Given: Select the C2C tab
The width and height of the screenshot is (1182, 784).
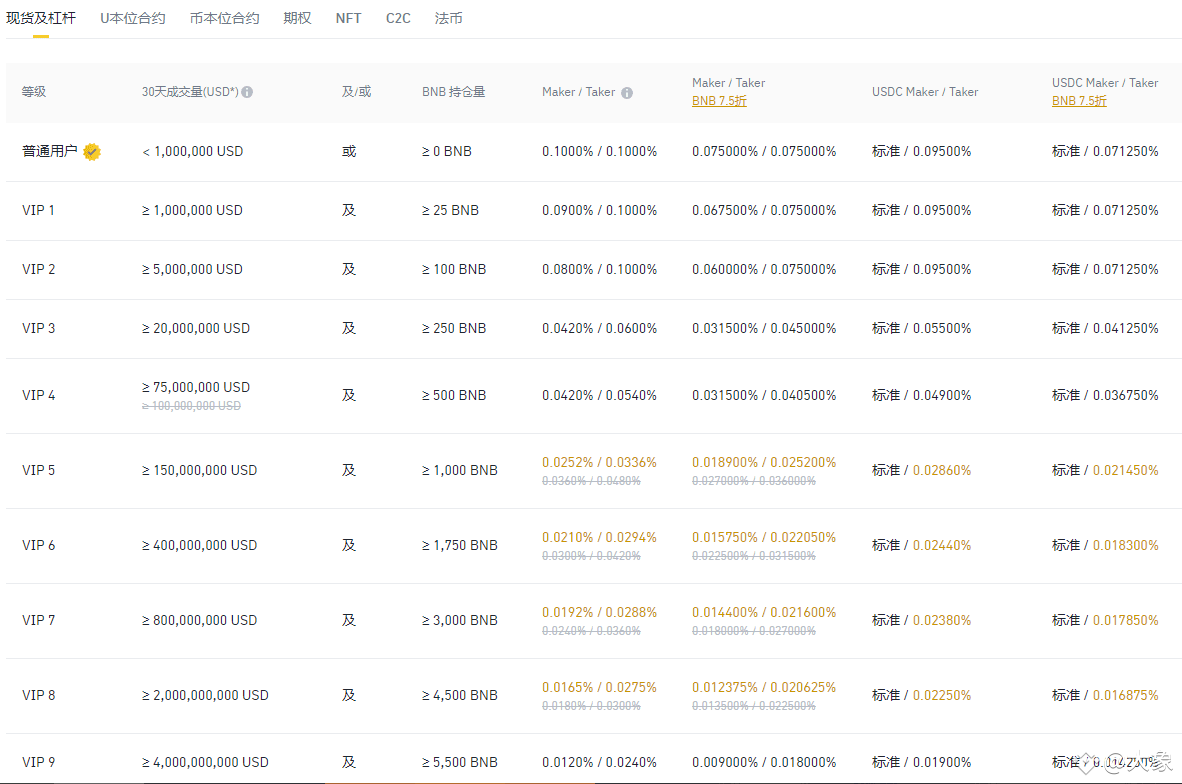Looking at the screenshot, I should pyautogui.click(x=398, y=18).
